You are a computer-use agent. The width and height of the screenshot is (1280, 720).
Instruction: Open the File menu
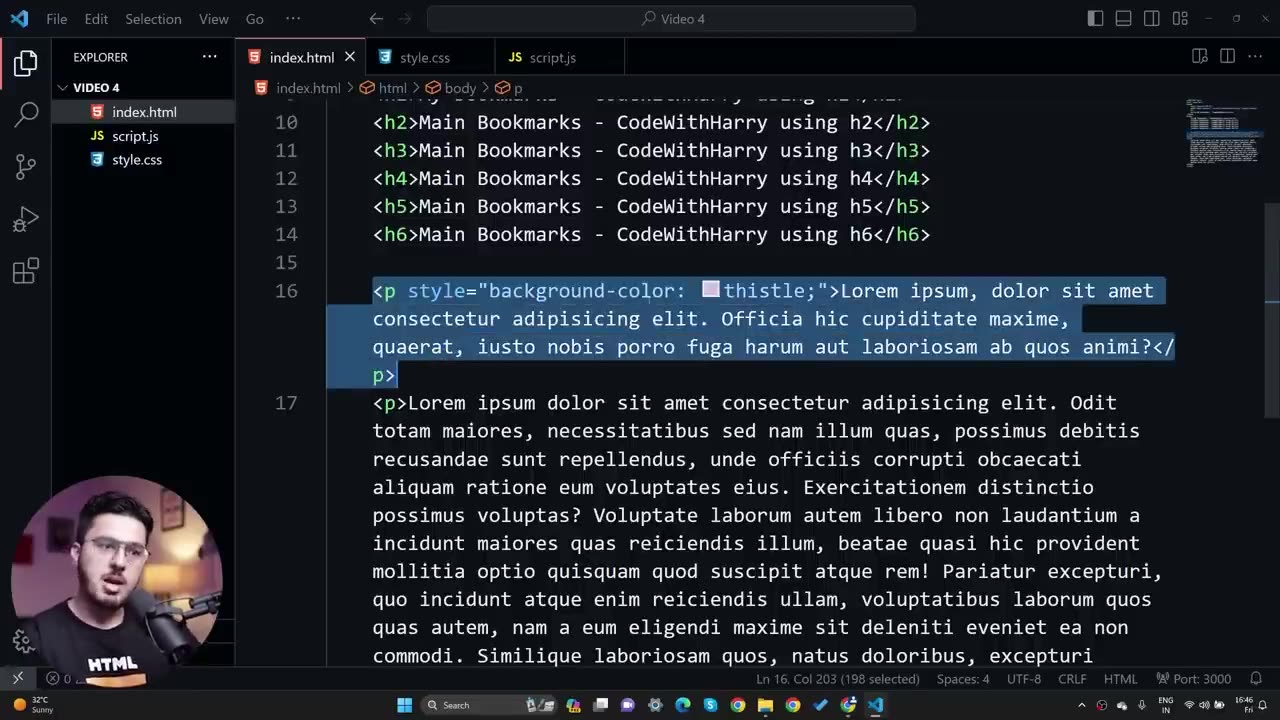click(x=57, y=19)
